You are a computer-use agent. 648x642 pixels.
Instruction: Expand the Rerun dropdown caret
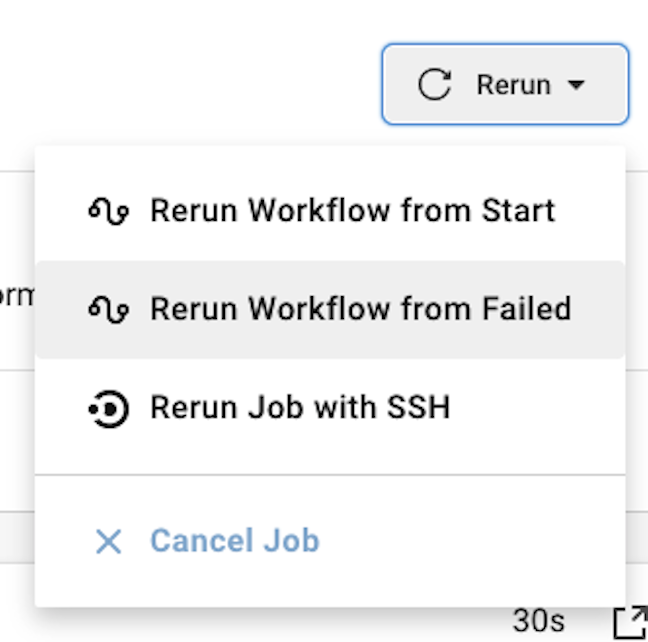click(576, 85)
